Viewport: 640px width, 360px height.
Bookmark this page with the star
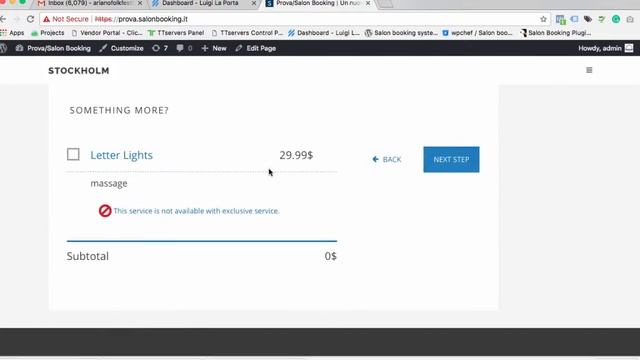pos(543,19)
